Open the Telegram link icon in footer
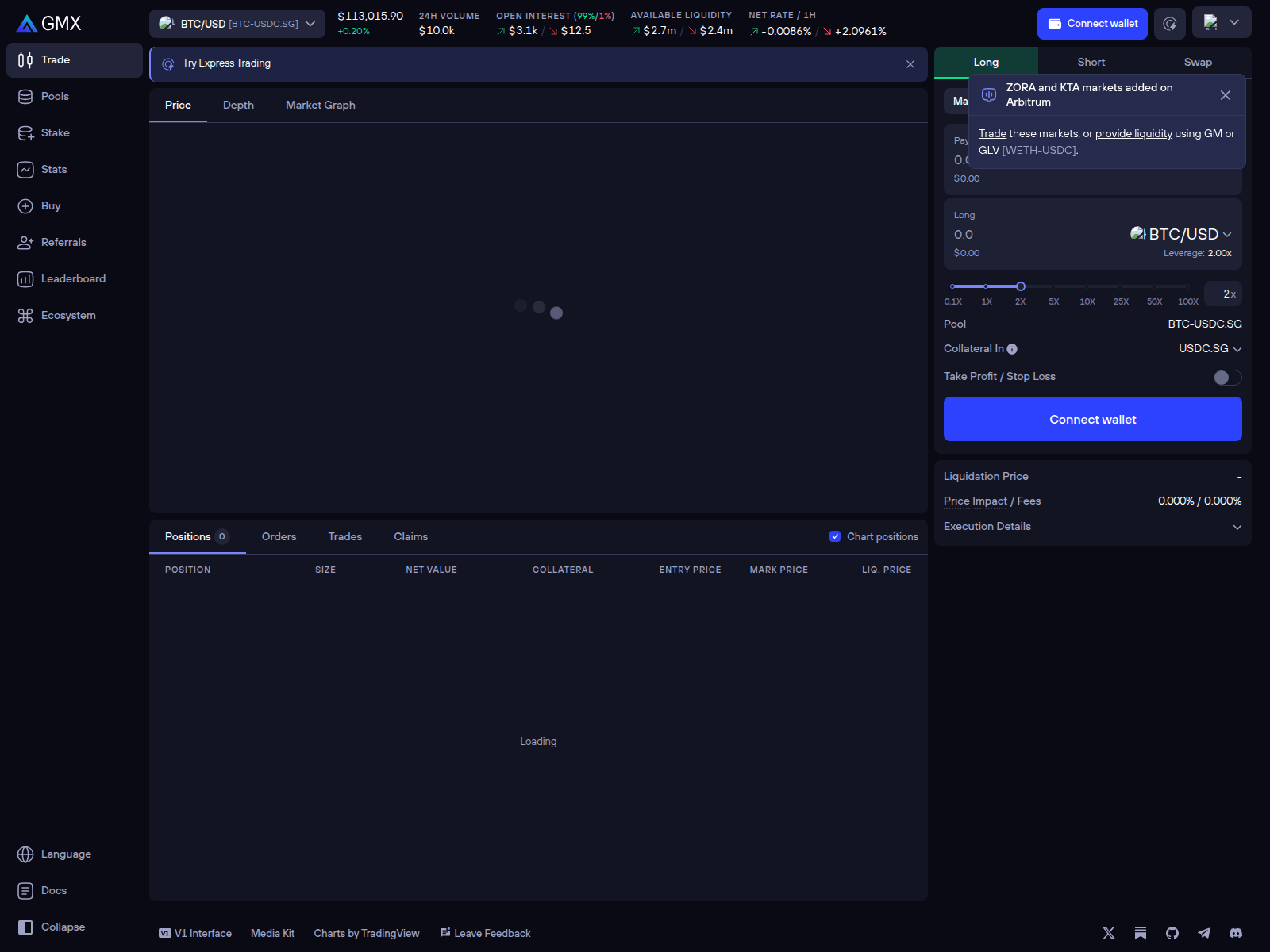This screenshot has width=1270, height=952. pos(1204,933)
